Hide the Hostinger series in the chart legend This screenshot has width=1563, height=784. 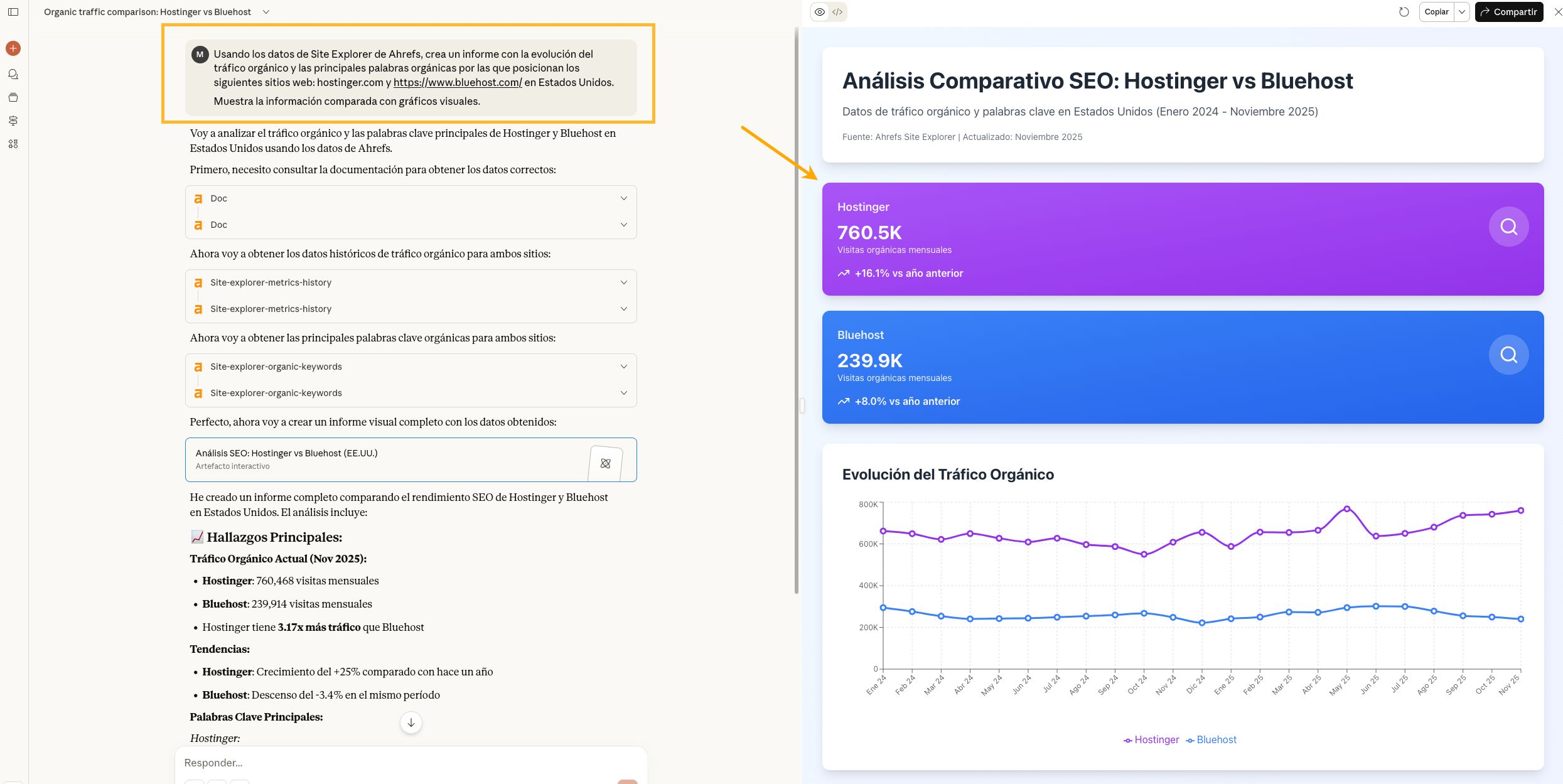(1151, 739)
